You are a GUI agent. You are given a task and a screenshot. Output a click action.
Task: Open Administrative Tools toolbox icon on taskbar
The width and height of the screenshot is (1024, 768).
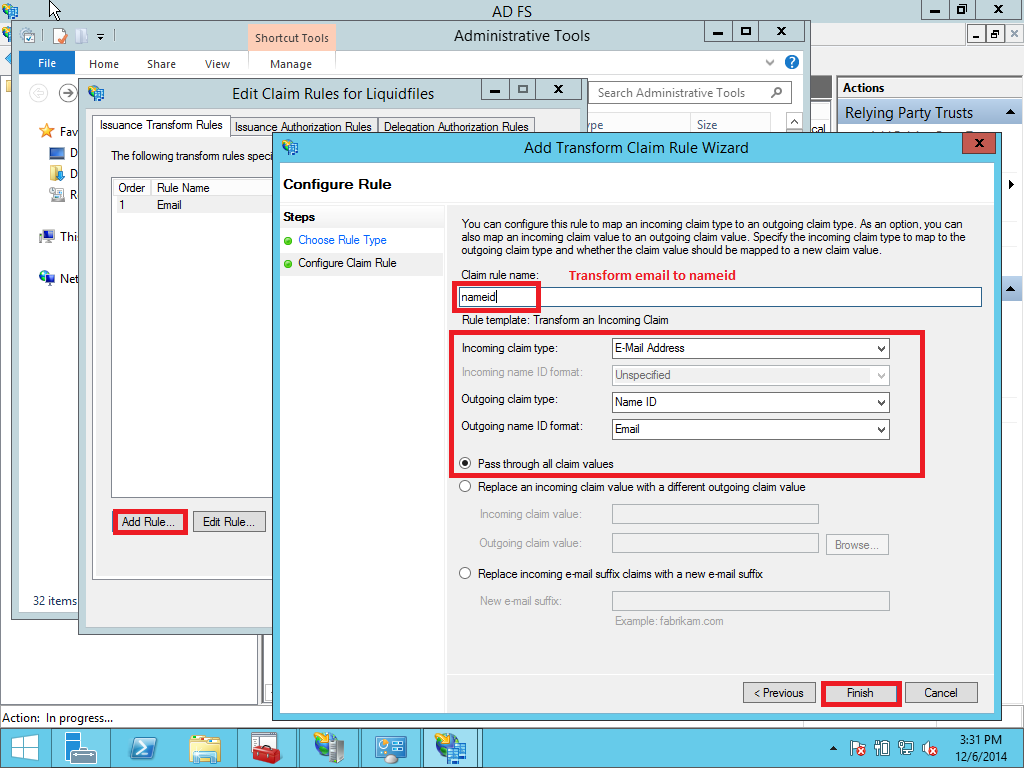(266, 747)
